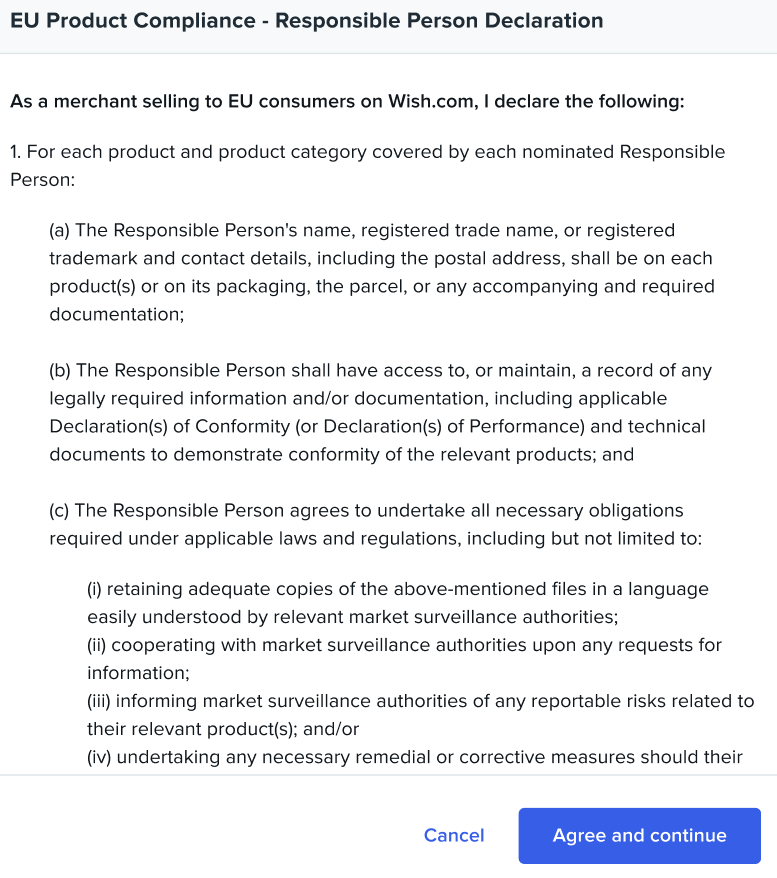
Task: Click the EU Product Compliance dialog title
Action: (306, 21)
